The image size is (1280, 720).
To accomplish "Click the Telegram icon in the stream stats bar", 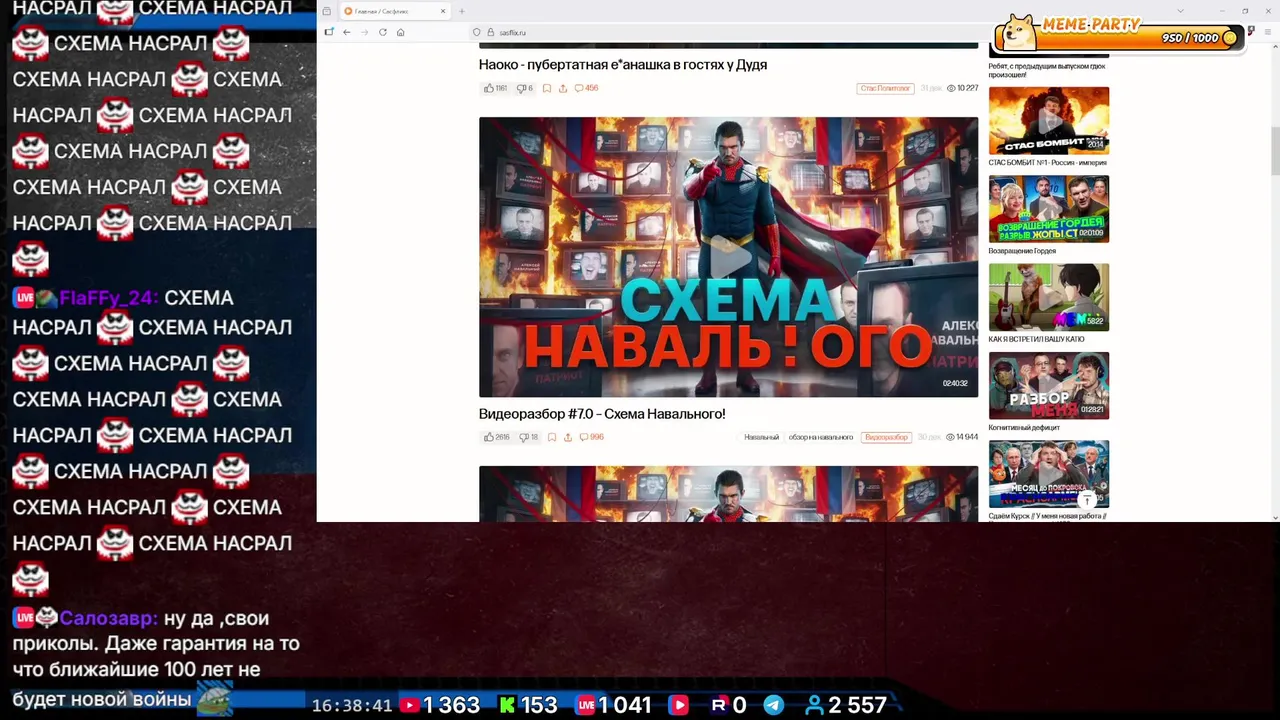I will (x=774, y=705).
